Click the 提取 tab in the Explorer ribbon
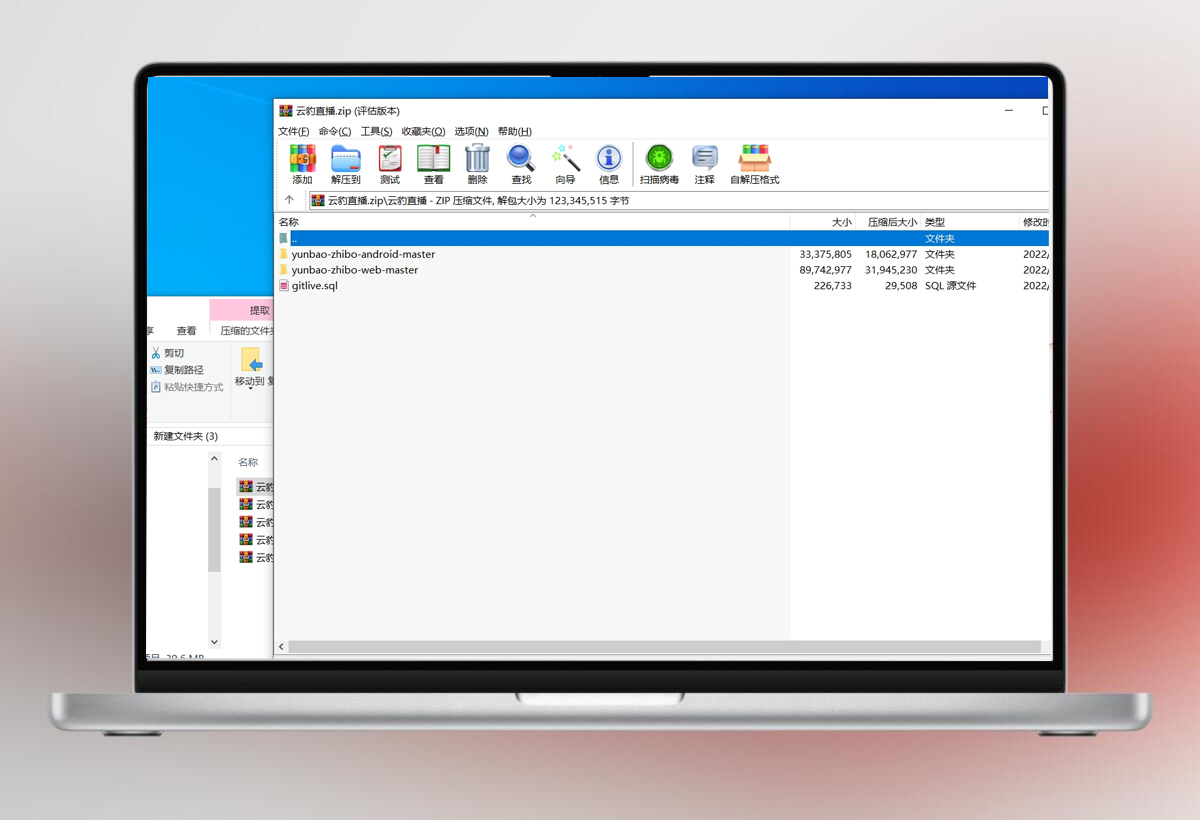The image size is (1200, 820). click(259, 310)
